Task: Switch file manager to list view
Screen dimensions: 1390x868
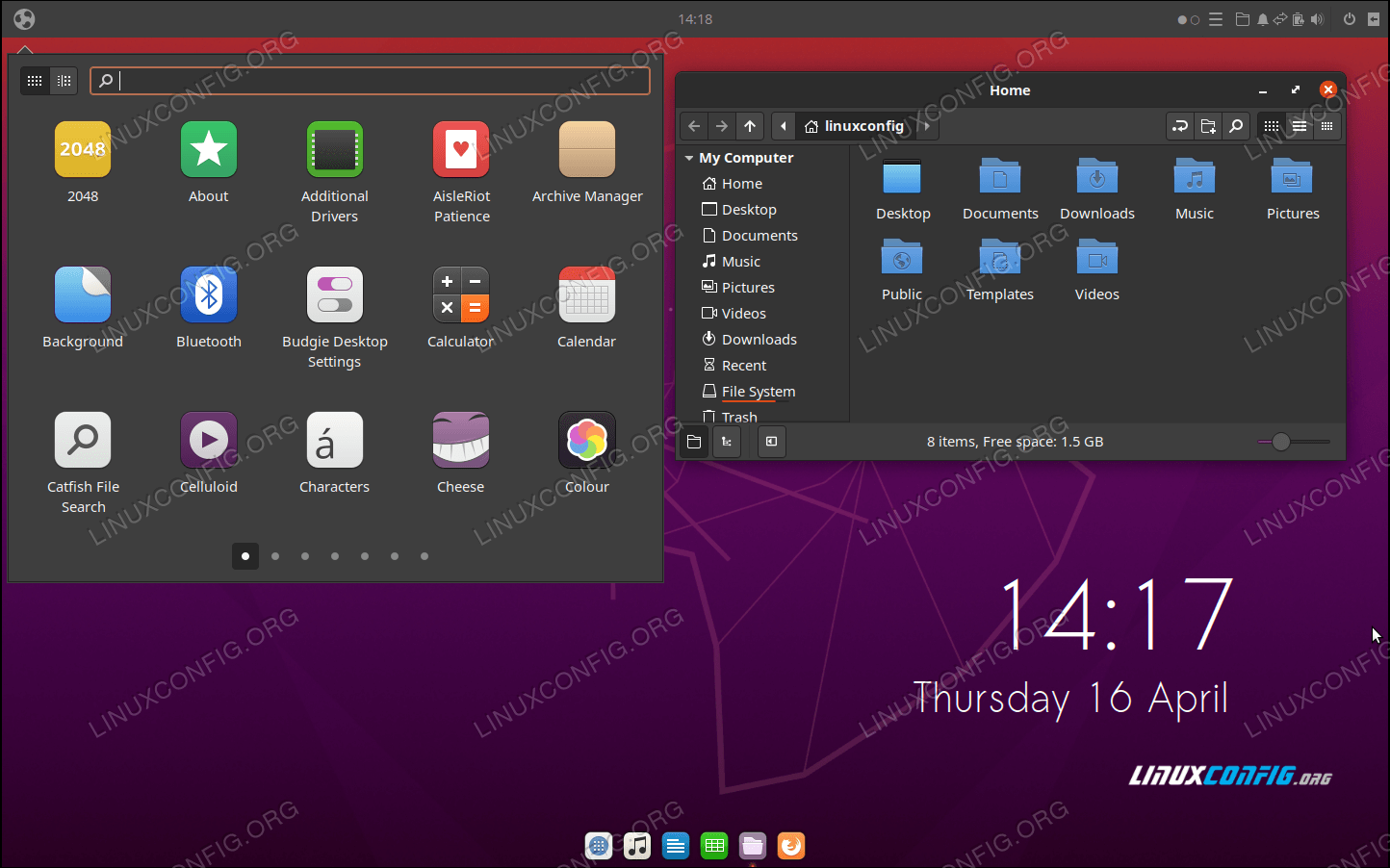Action: (x=1300, y=126)
